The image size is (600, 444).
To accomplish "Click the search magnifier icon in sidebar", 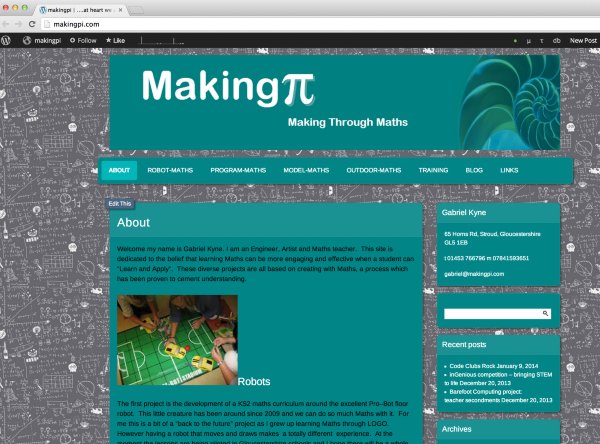I will 546,314.
